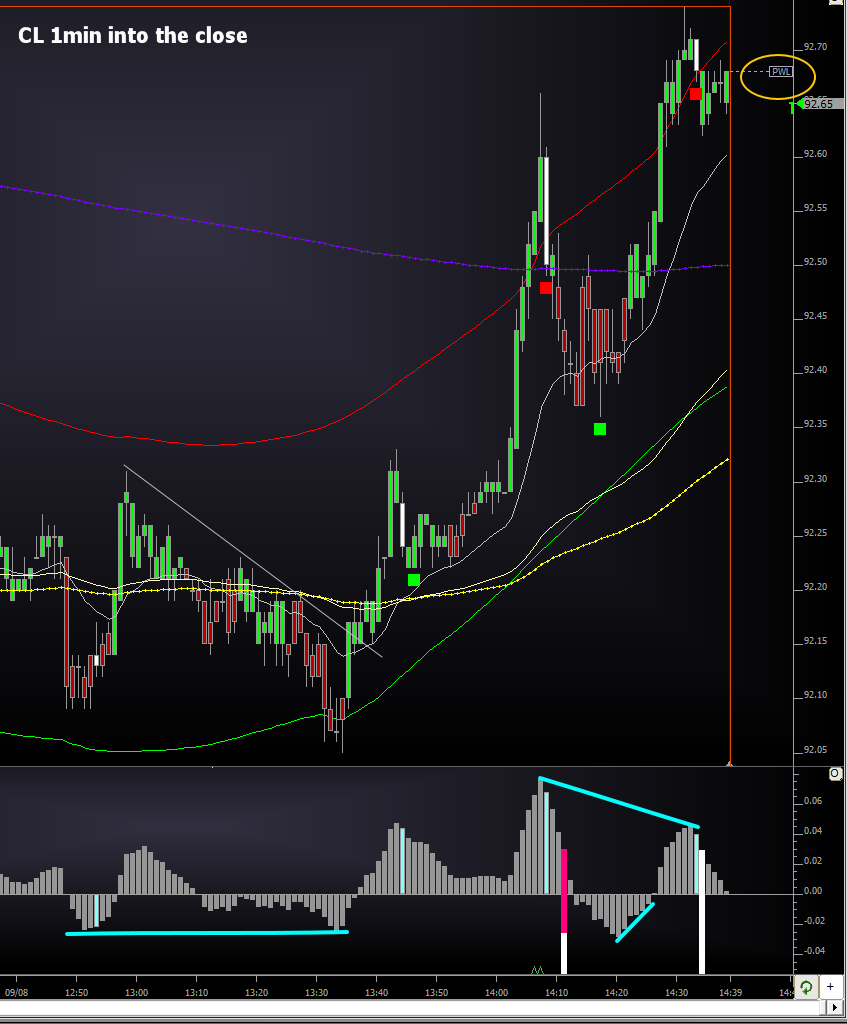Image resolution: width=847 pixels, height=1024 pixels.
Task: Click the 92.15 price axis label
Action: (x=816, y=641)
